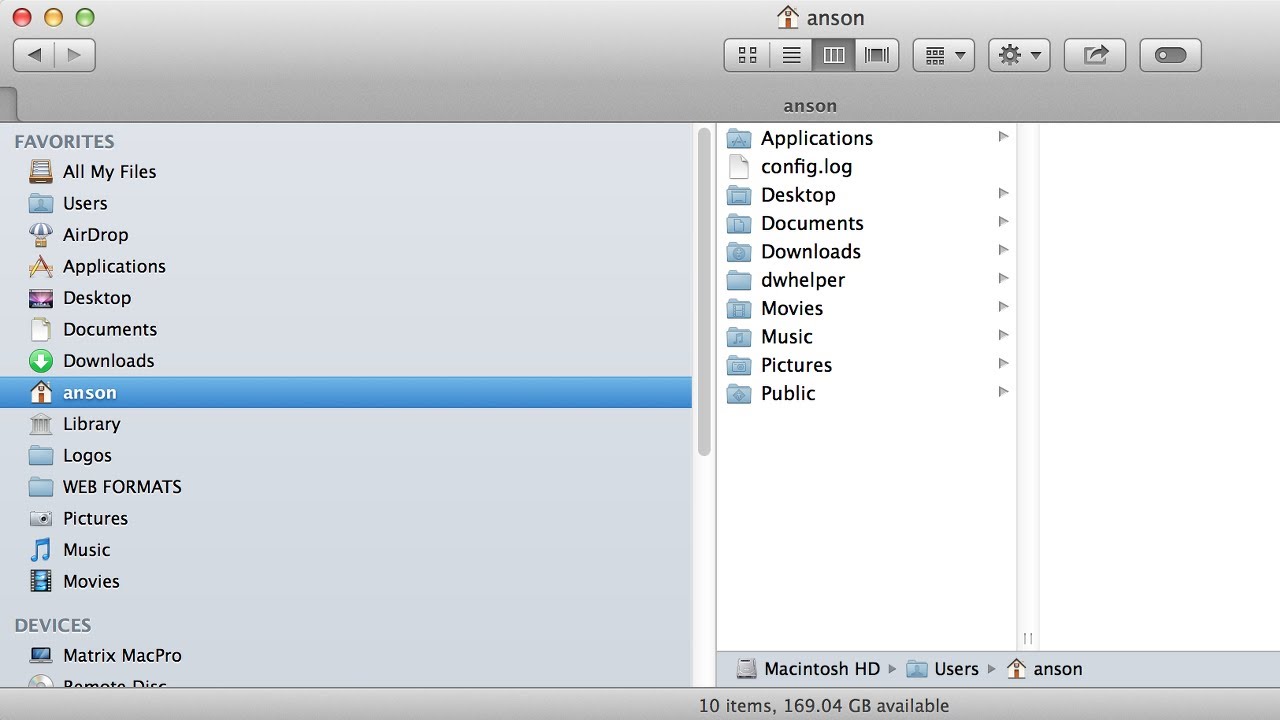Click the Logos folder icon in sidebar
This screenshot has height=720, width=1280.
point(41,455)
